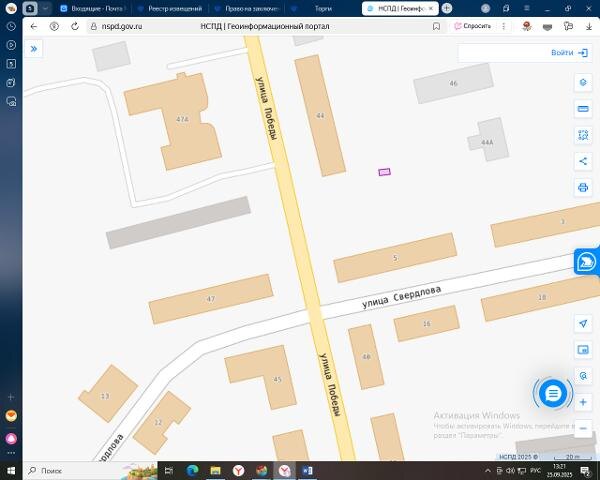Bookmark the page with bookmark icon
The height and width of the screenshot is (480, 600).
pos(436,26)
